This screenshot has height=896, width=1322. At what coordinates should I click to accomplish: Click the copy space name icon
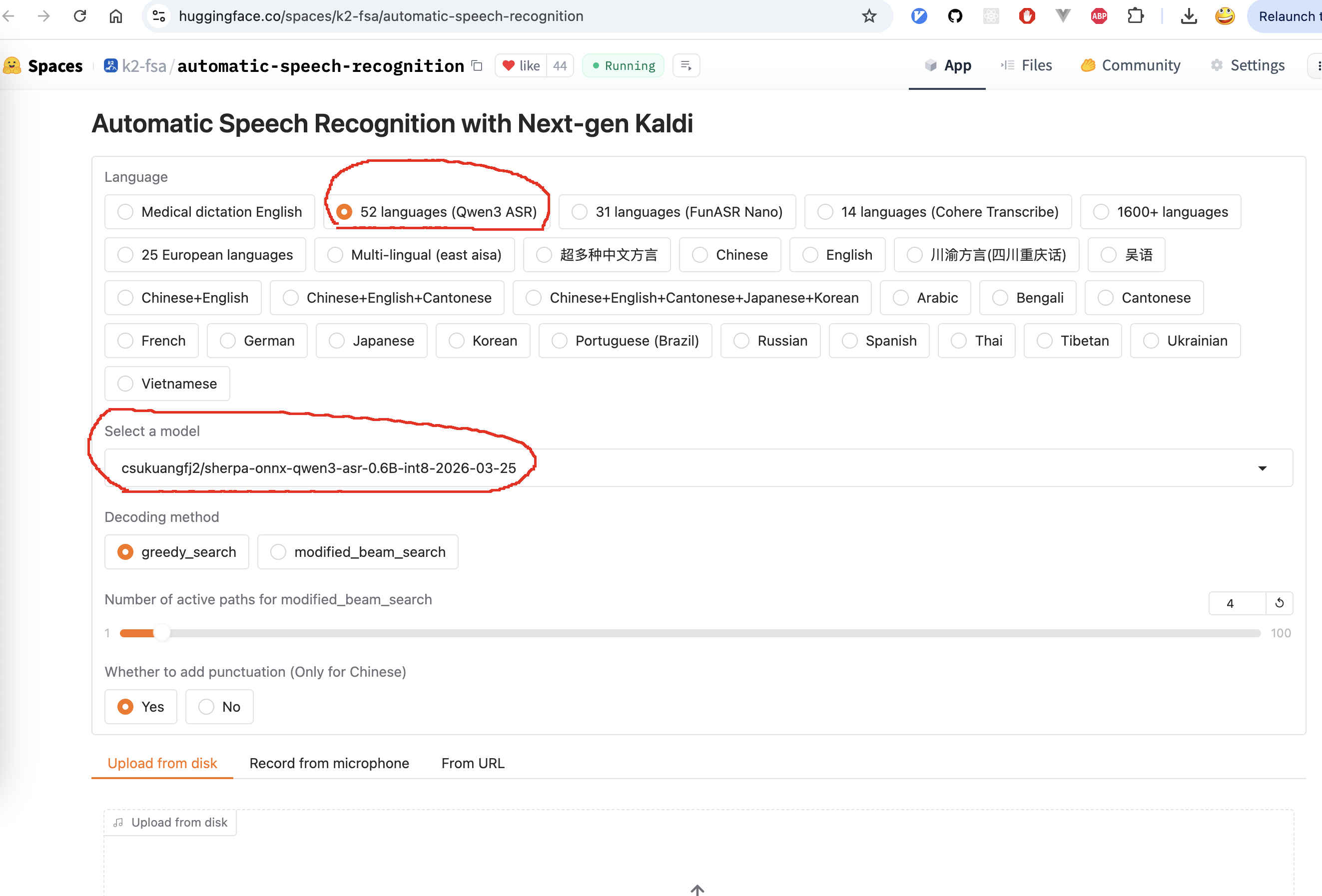477,66
